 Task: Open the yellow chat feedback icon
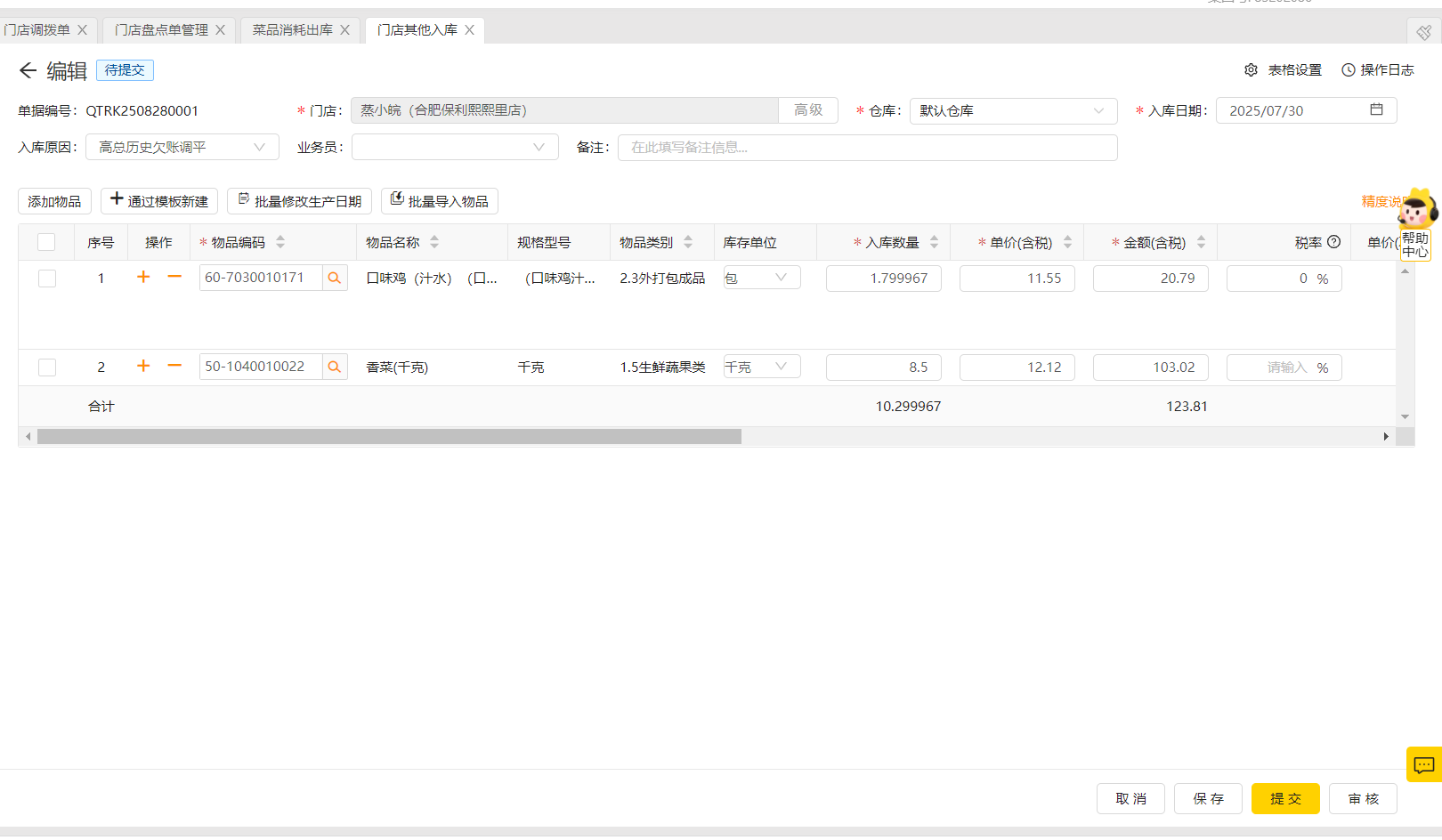[x=1423, y=764]
